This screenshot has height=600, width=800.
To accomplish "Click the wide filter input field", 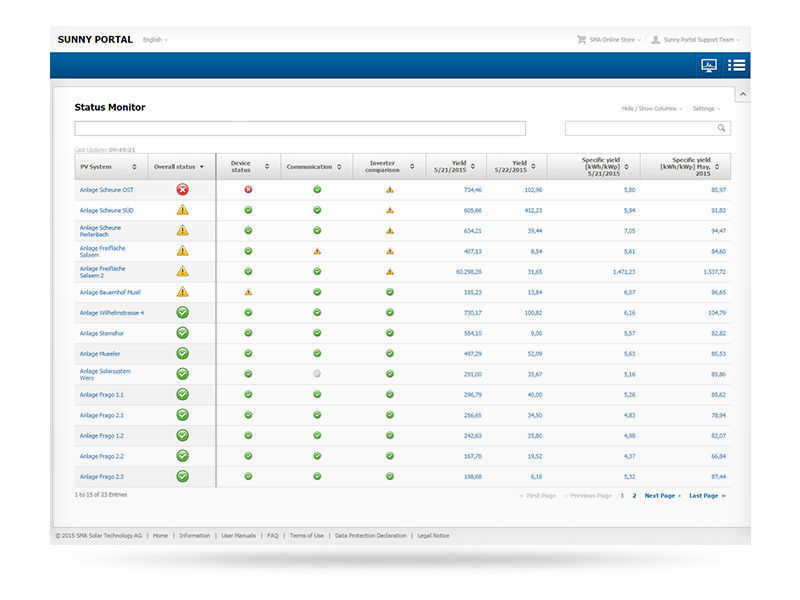I will click(299, 128).
